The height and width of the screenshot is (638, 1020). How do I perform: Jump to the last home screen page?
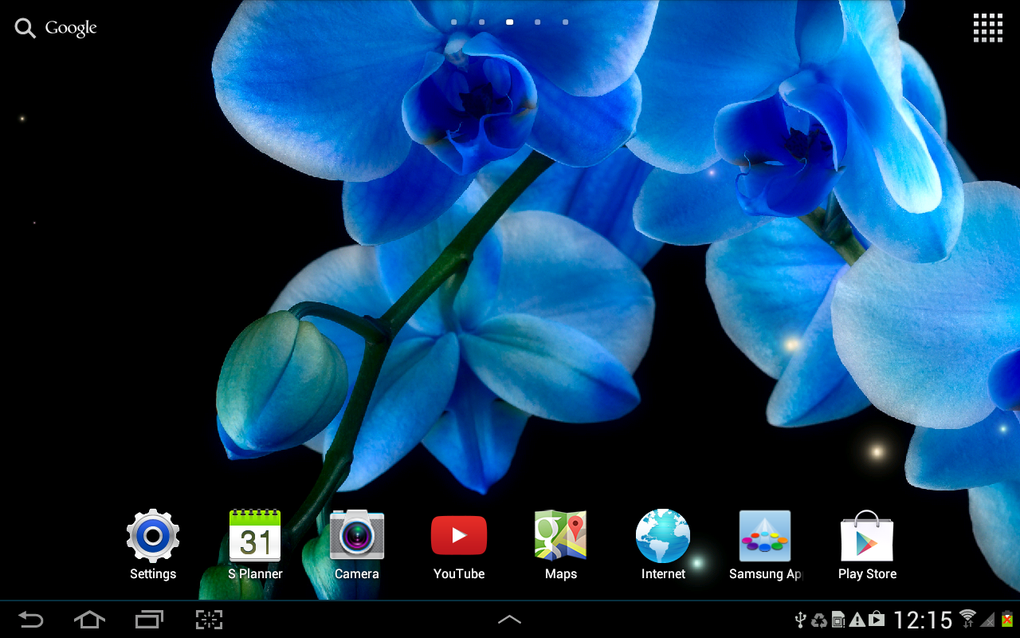(565, 21)
